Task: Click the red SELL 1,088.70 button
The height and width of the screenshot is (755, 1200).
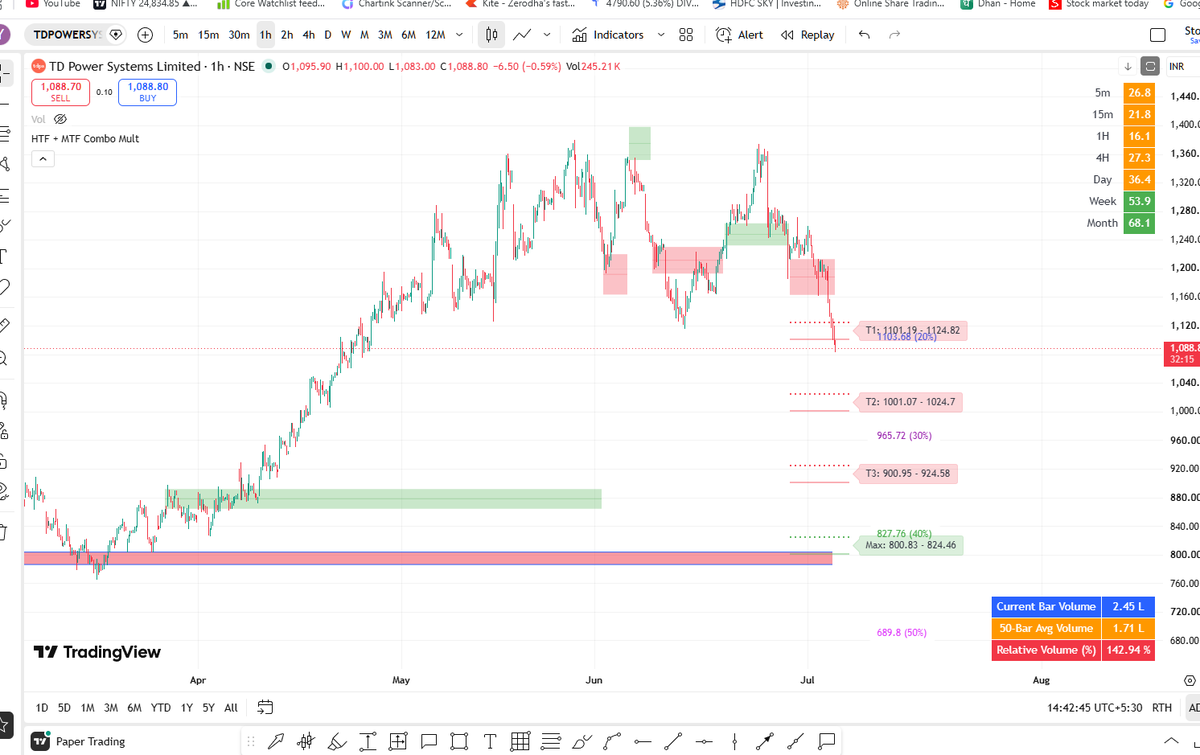Action: tap(60, 92)
